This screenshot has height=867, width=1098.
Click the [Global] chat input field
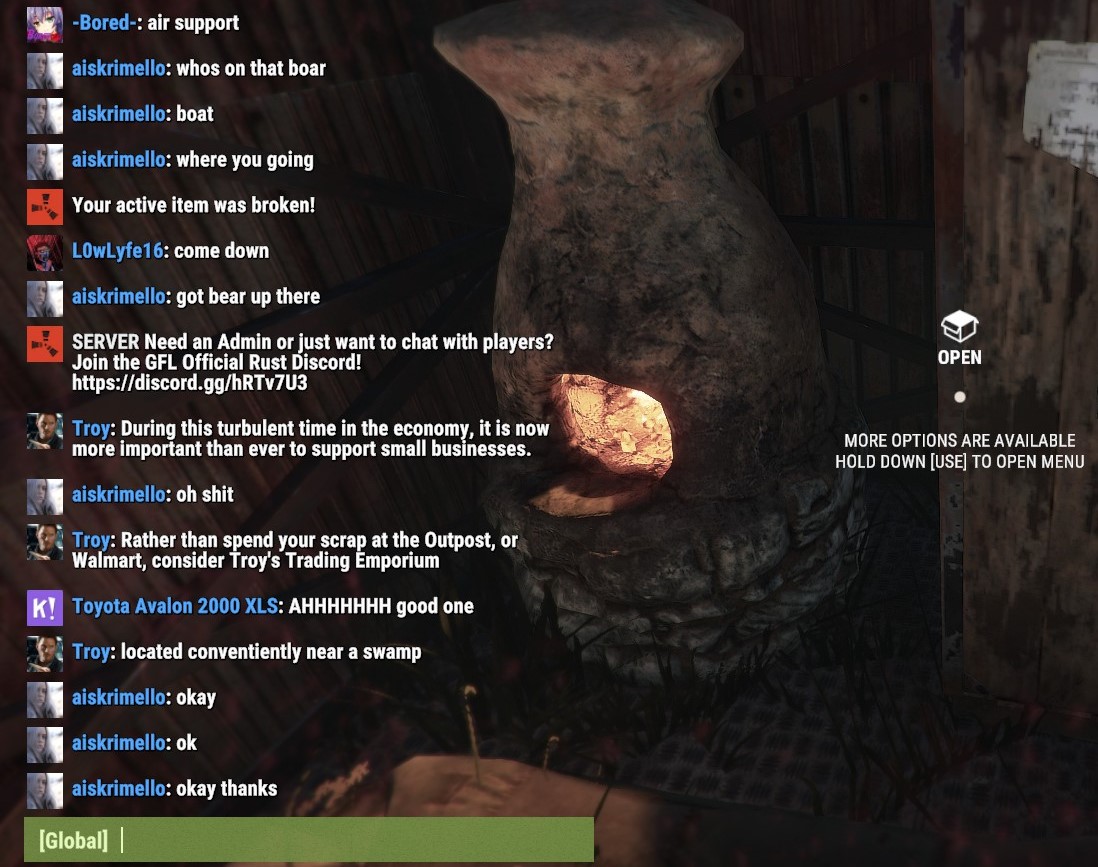[309, 839]
